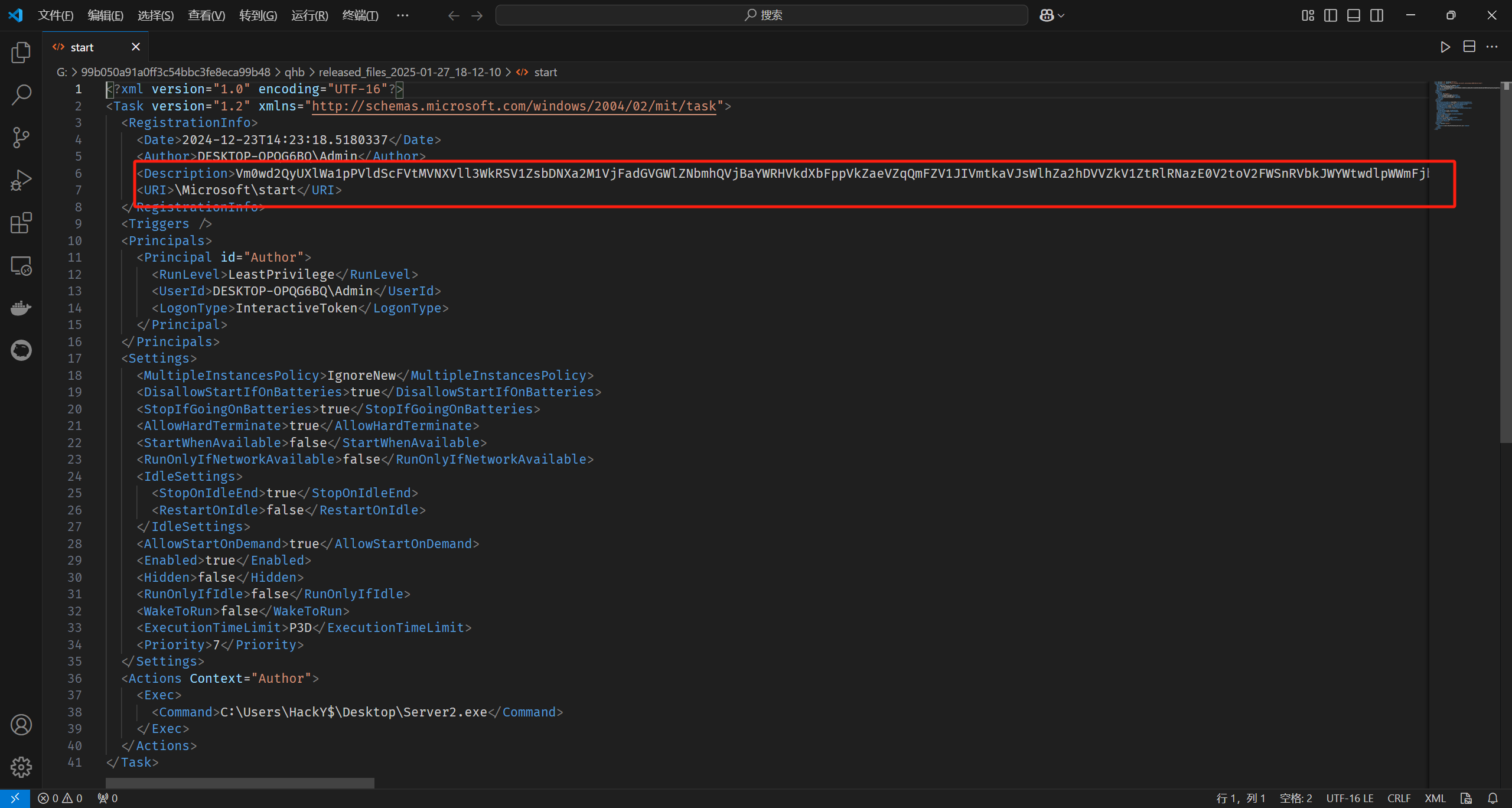Navigate back with the left arrow
The height and width of the screenshot is (808, 1512).
pyautogui.click(x=454, y=15)
